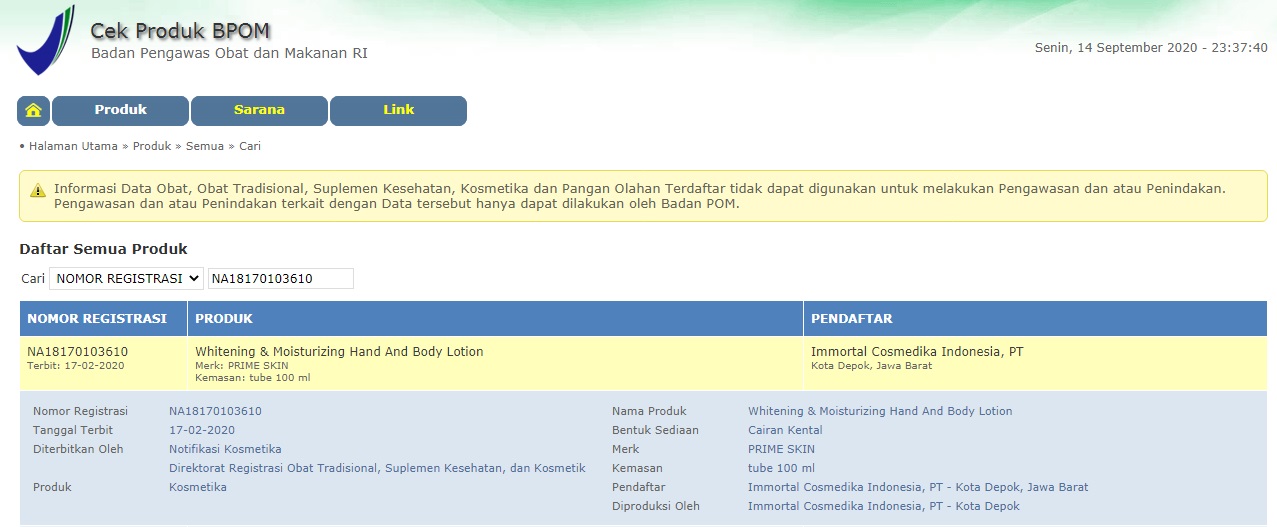Open the Sarana menu tab
The height and width of the screenshot is (527, 1277).
(259, 110)
